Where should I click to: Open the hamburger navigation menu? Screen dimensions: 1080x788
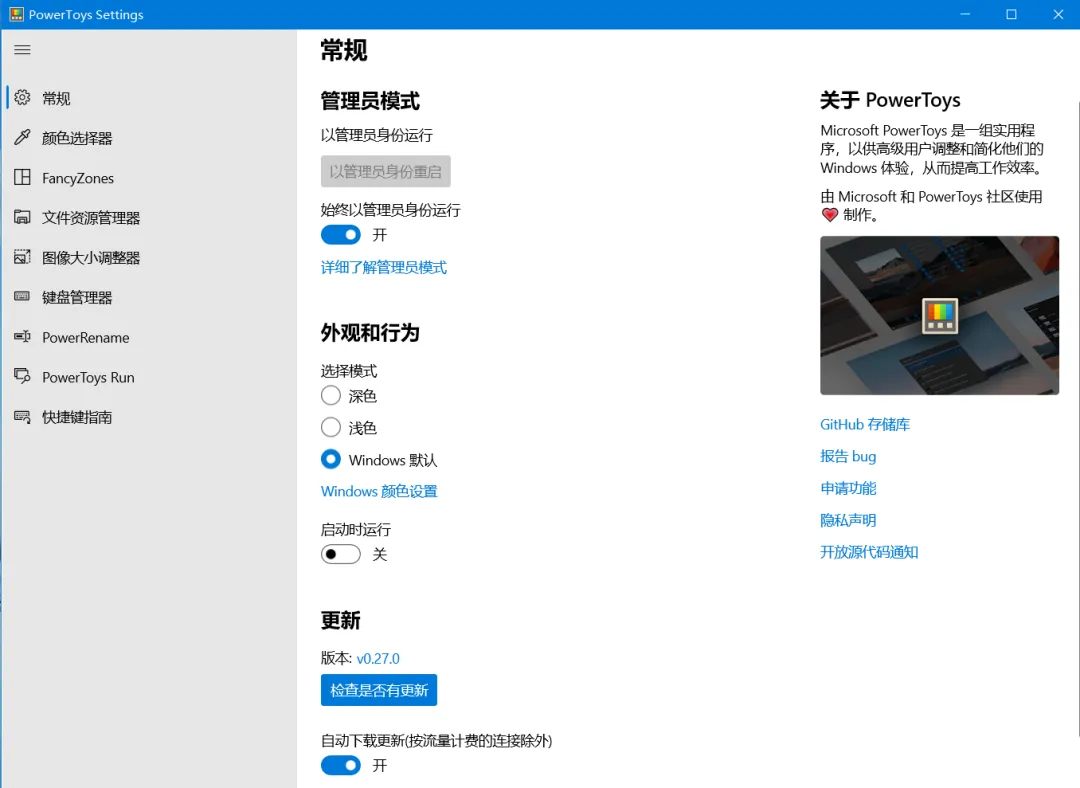point(22,50)
